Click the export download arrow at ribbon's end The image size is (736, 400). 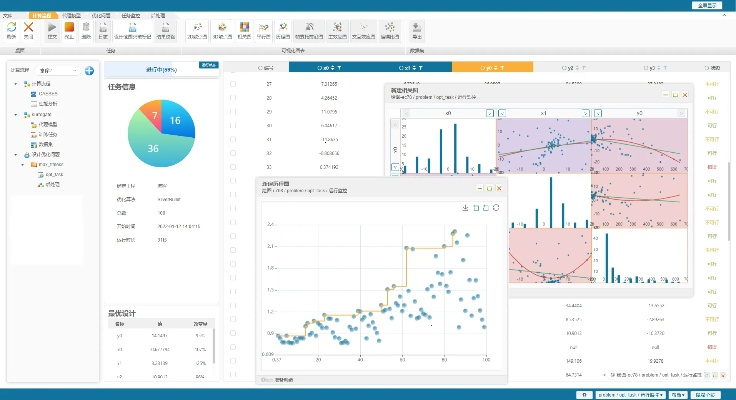tap(416, 27)
